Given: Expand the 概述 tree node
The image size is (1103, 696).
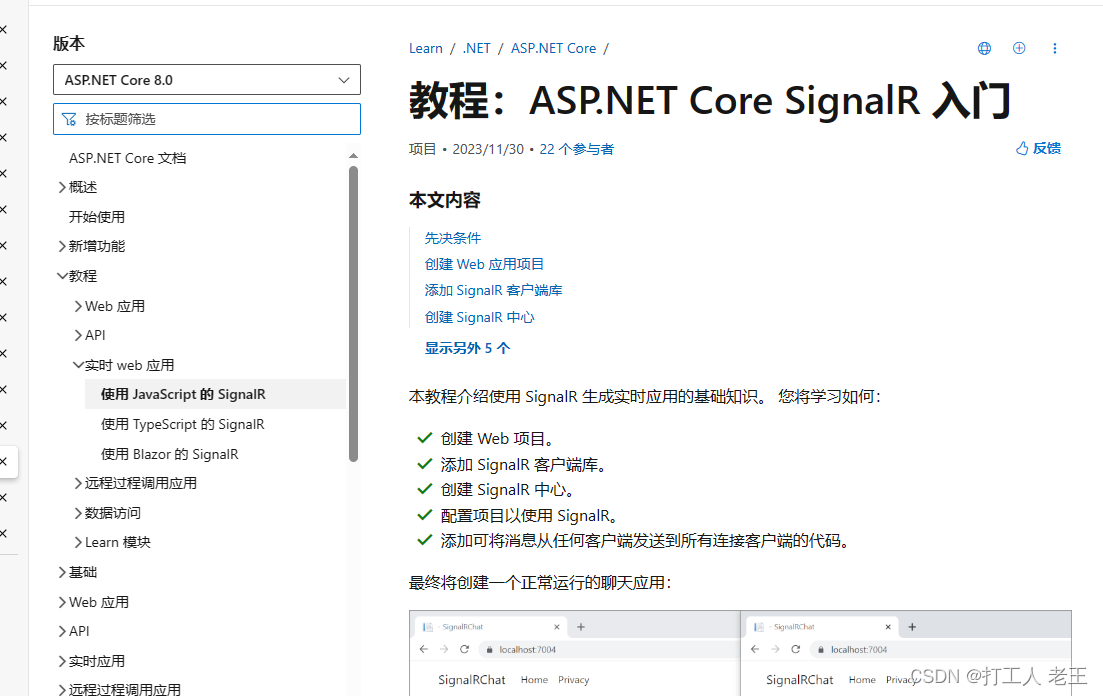Looking at the screenshot, I should 62,187.
